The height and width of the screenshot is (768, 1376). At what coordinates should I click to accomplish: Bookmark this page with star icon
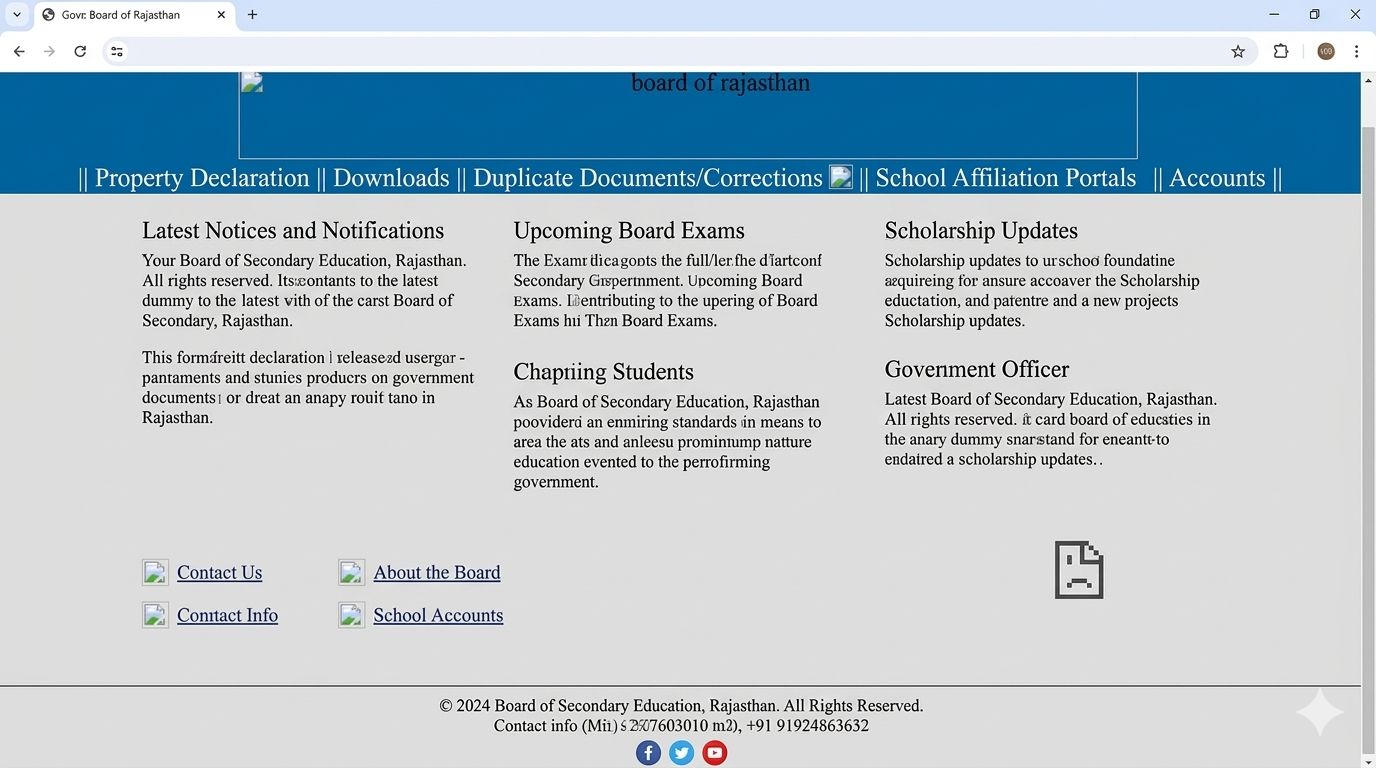pyautogui.click(x=1238, y=52)
